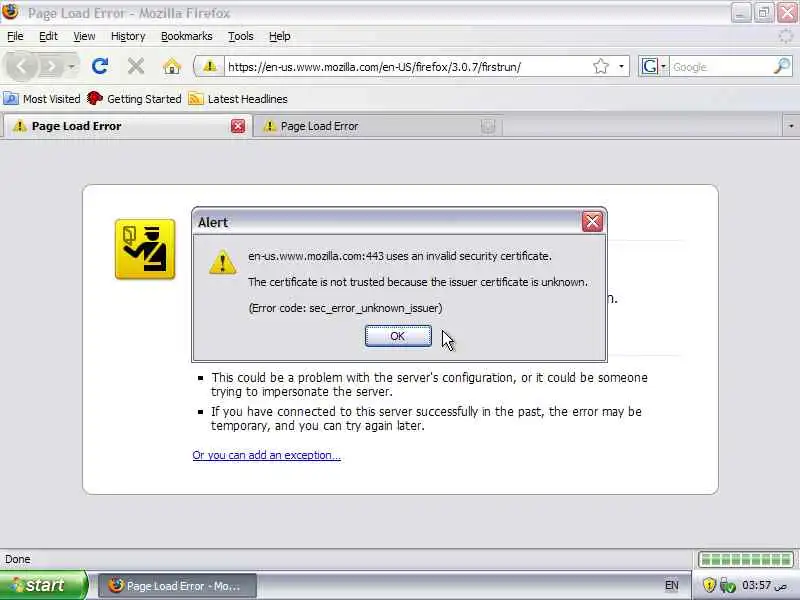
Task: Open the Google search engine selector
Action: (x=654, y=66)
